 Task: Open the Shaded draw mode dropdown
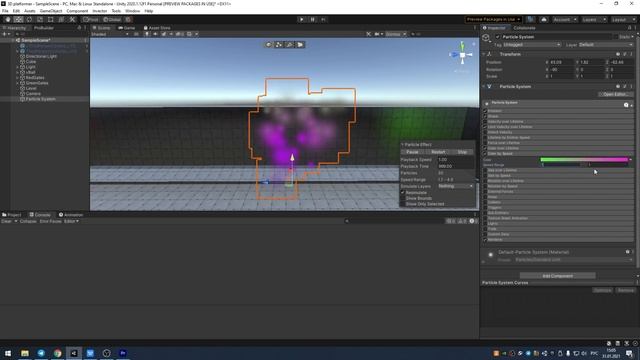[x=110, y=34]
